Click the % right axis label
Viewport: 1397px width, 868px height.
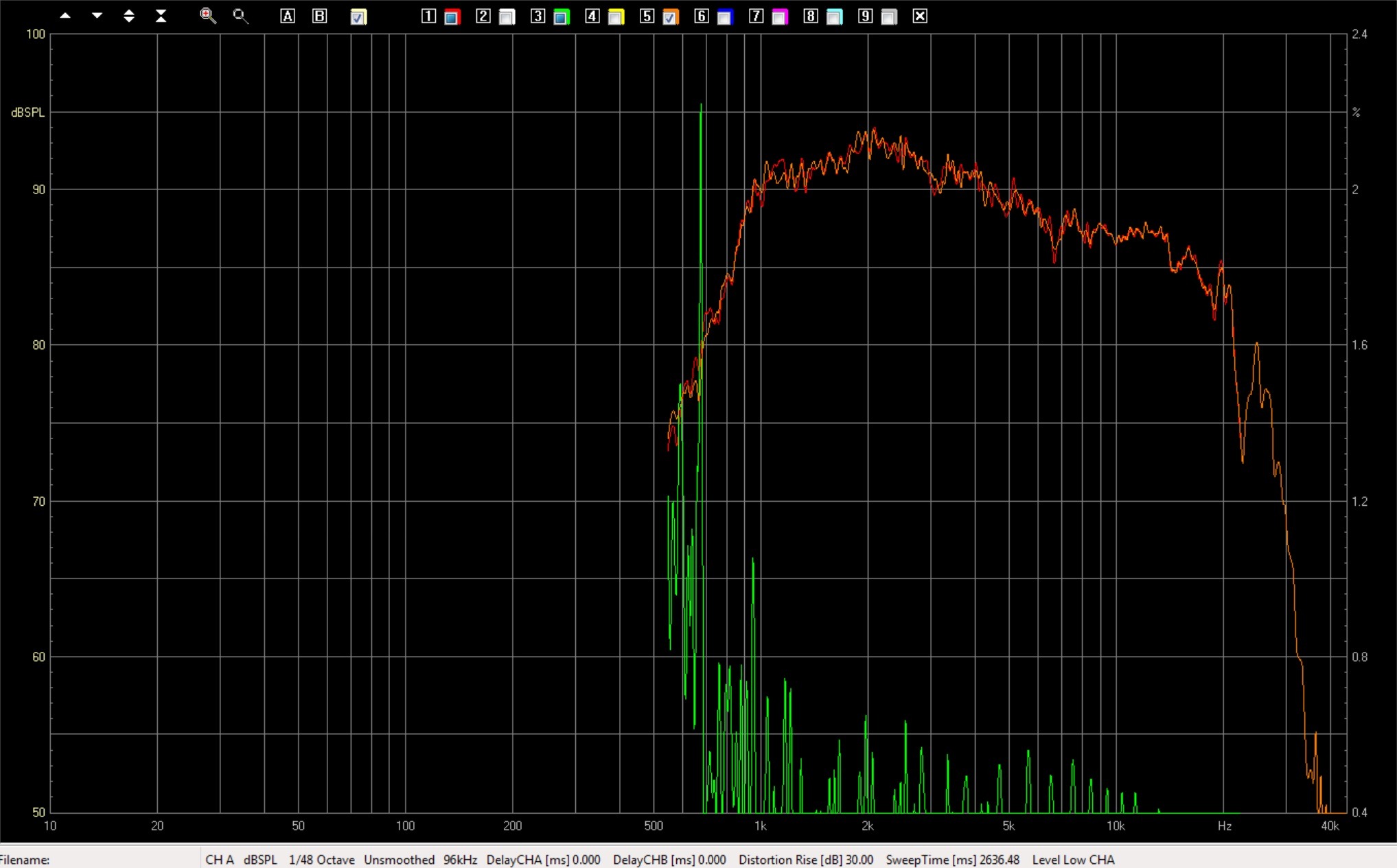coord(1356,112)
